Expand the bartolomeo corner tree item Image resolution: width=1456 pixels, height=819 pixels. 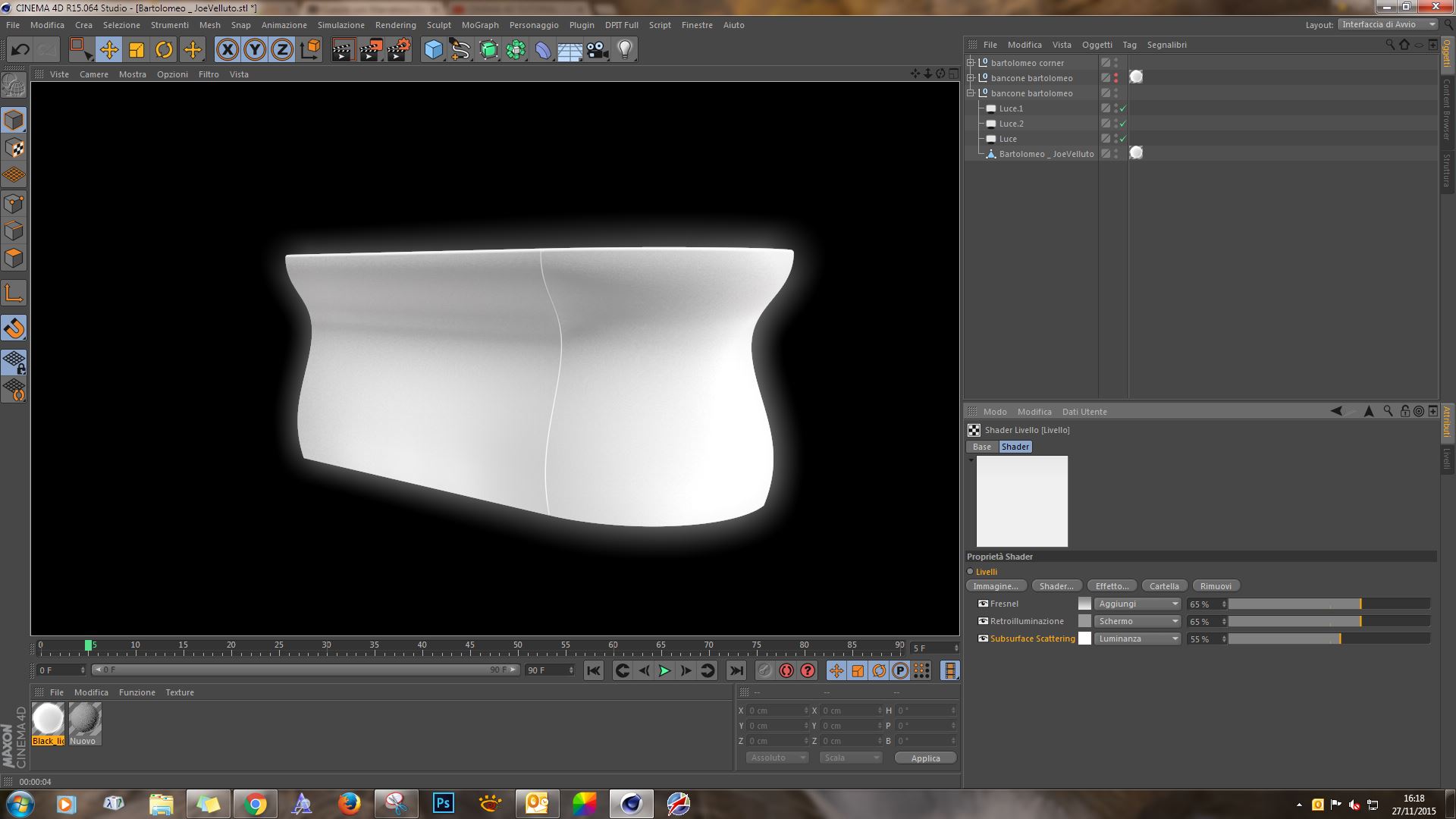tap(971, 63)
